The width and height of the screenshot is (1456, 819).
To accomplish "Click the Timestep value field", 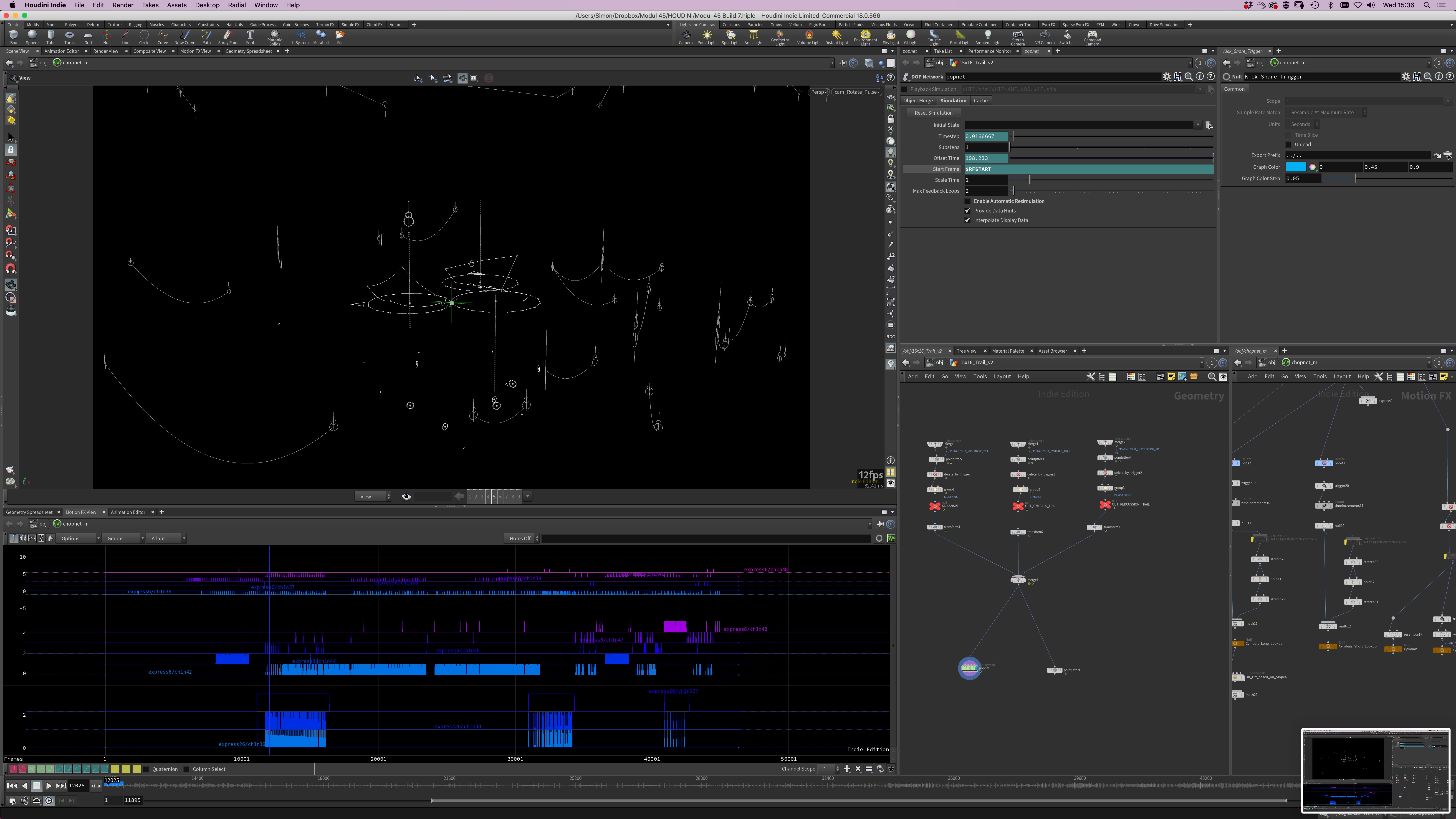I will coord(986,136).
